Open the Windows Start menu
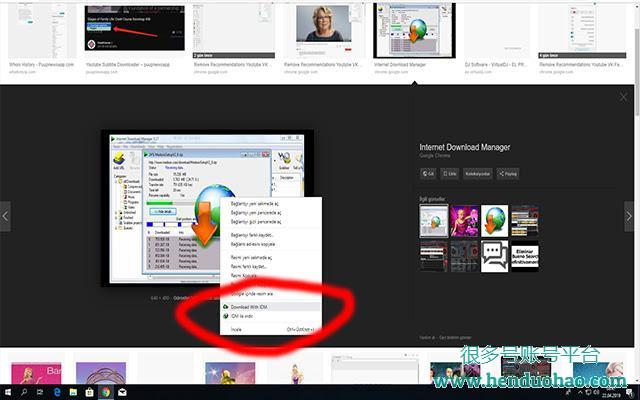The image size is (640, 400). 7,392
